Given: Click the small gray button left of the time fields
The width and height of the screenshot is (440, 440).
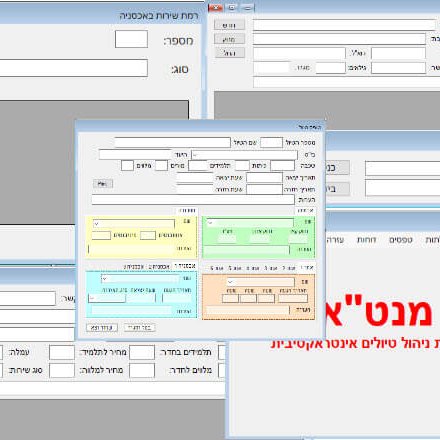Looking at the screenshot, I should click(x=103, y=184).
